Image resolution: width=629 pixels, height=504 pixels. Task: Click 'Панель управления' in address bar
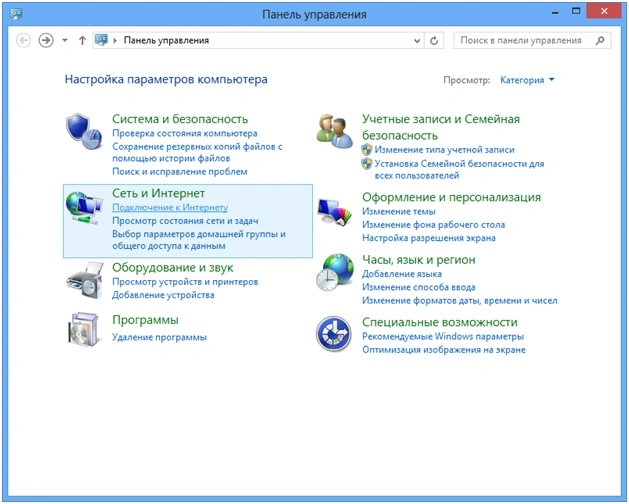(x=166, y=41)
